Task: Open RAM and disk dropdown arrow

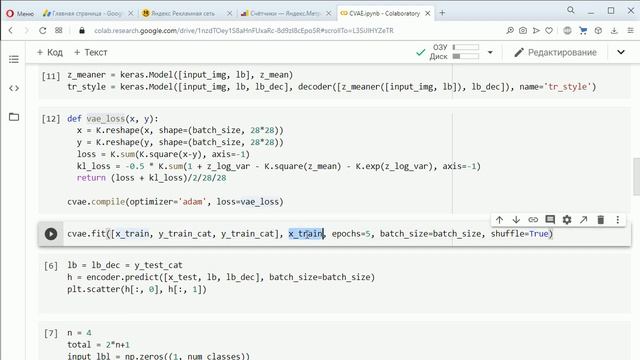Action: 490,52
